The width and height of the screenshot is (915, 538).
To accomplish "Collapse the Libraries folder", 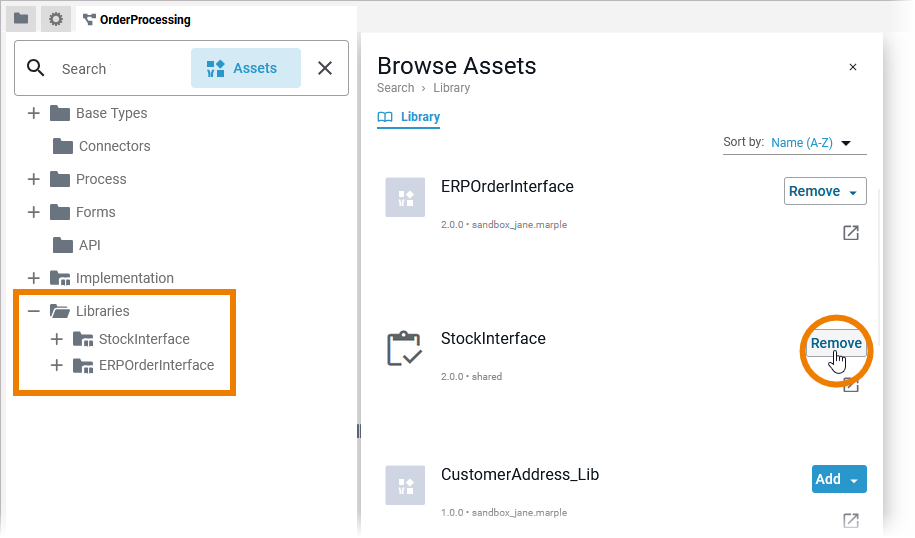I will click(34, 311).
